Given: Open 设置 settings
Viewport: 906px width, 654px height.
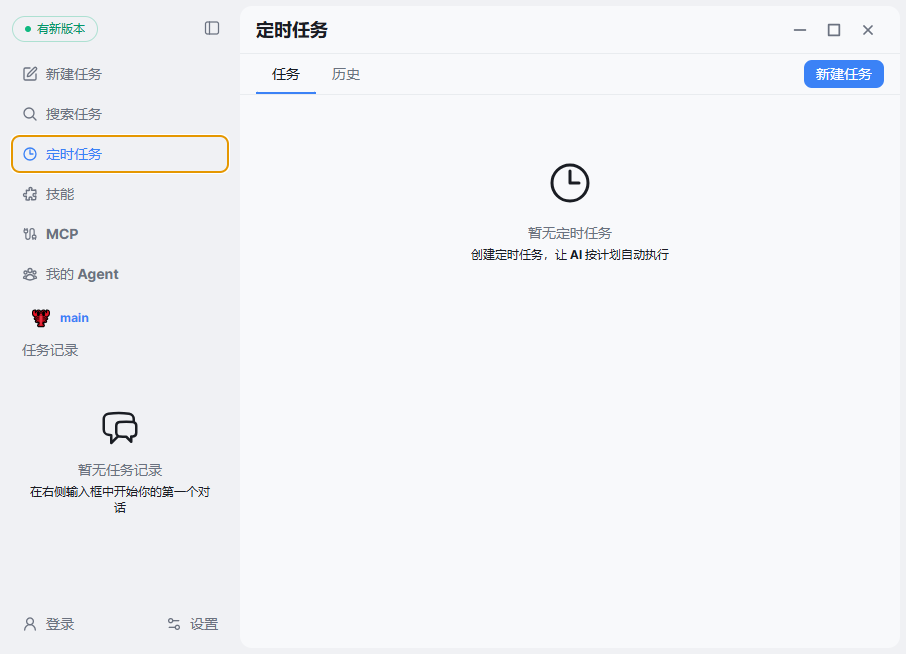Looking at the screenshot, I should [x=193, y=624].
